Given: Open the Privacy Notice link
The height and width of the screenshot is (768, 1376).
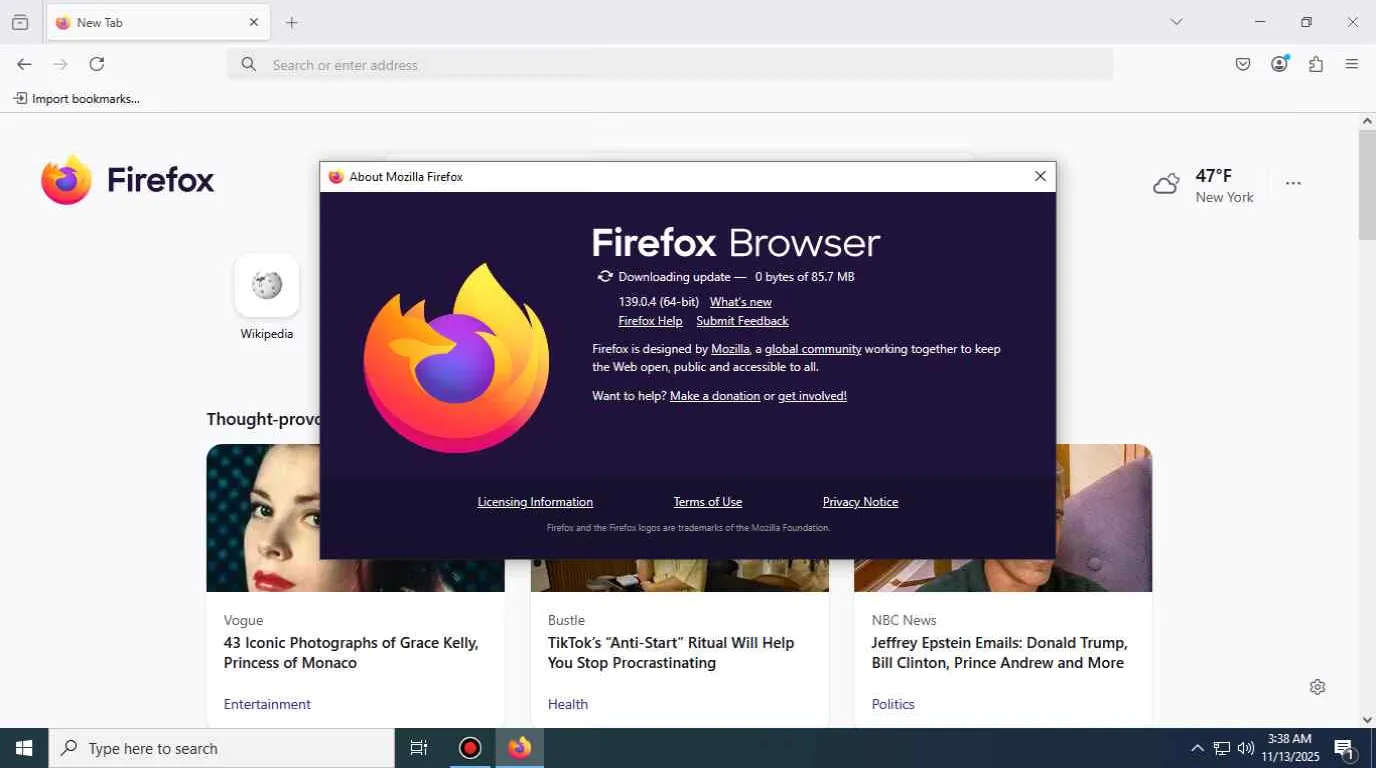Looking at the screenshot, I should (x=860, y=502).
